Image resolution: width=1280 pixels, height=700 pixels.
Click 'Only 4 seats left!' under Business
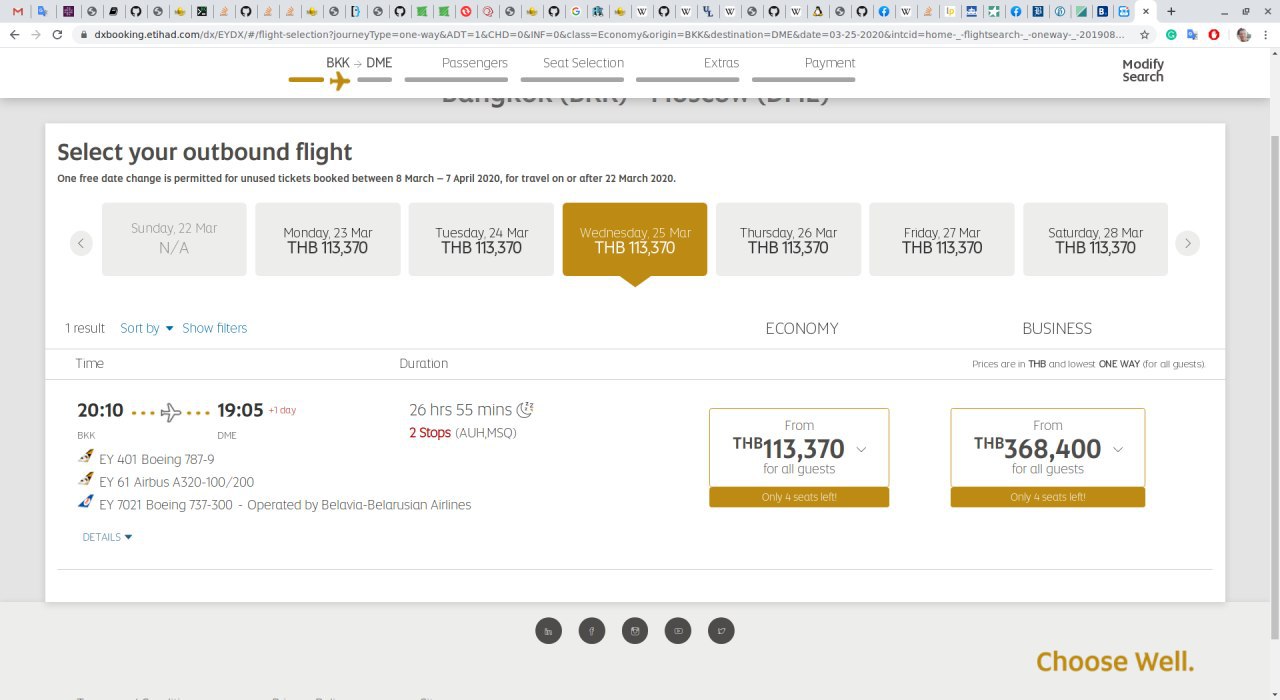(x=1047, y=497)
